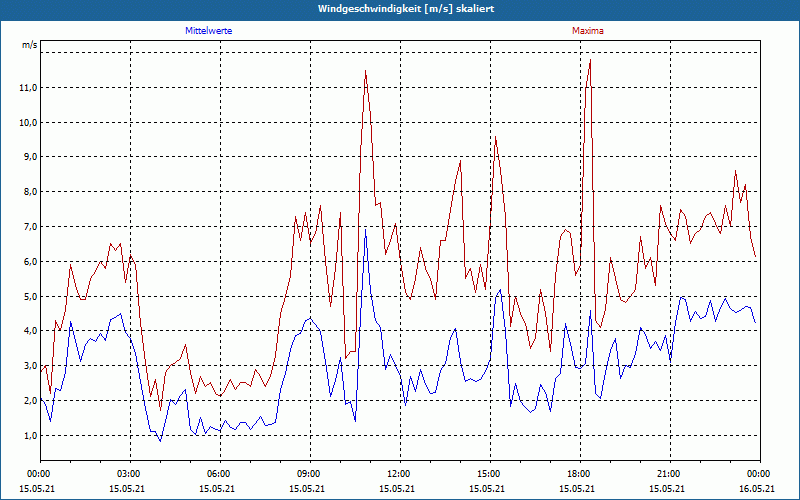
Task: Click the 6,0 y-axis value
Action: [x=31, y=262]
